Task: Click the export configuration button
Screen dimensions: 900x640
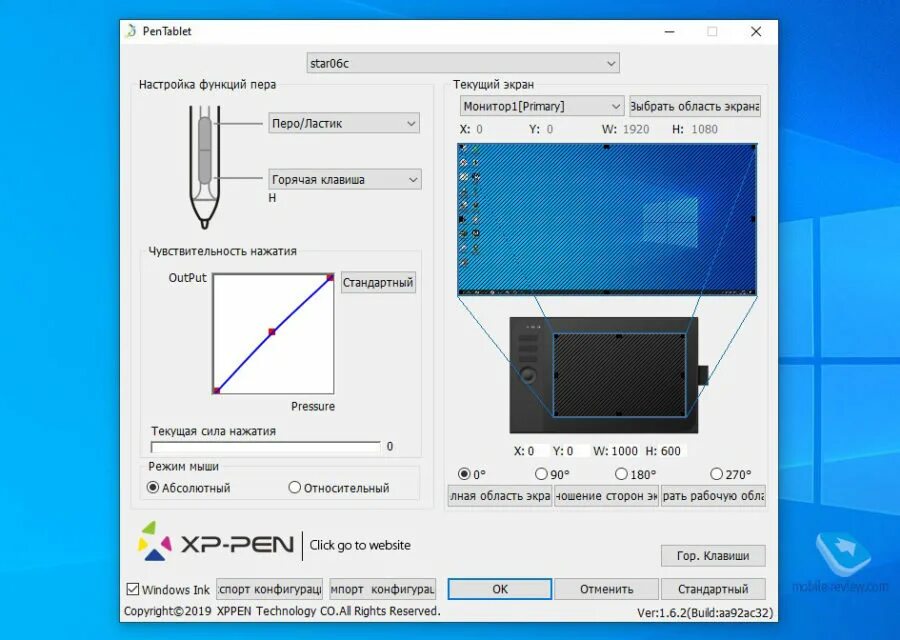Action: click(269, 589)
